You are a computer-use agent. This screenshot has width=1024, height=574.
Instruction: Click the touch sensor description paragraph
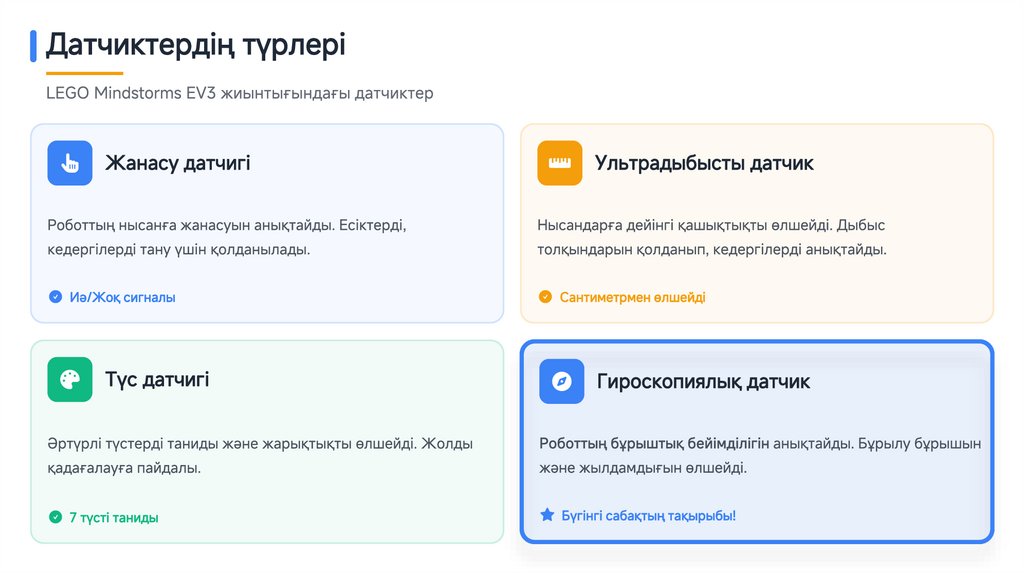pyautogui.click(x=227, y=237)
